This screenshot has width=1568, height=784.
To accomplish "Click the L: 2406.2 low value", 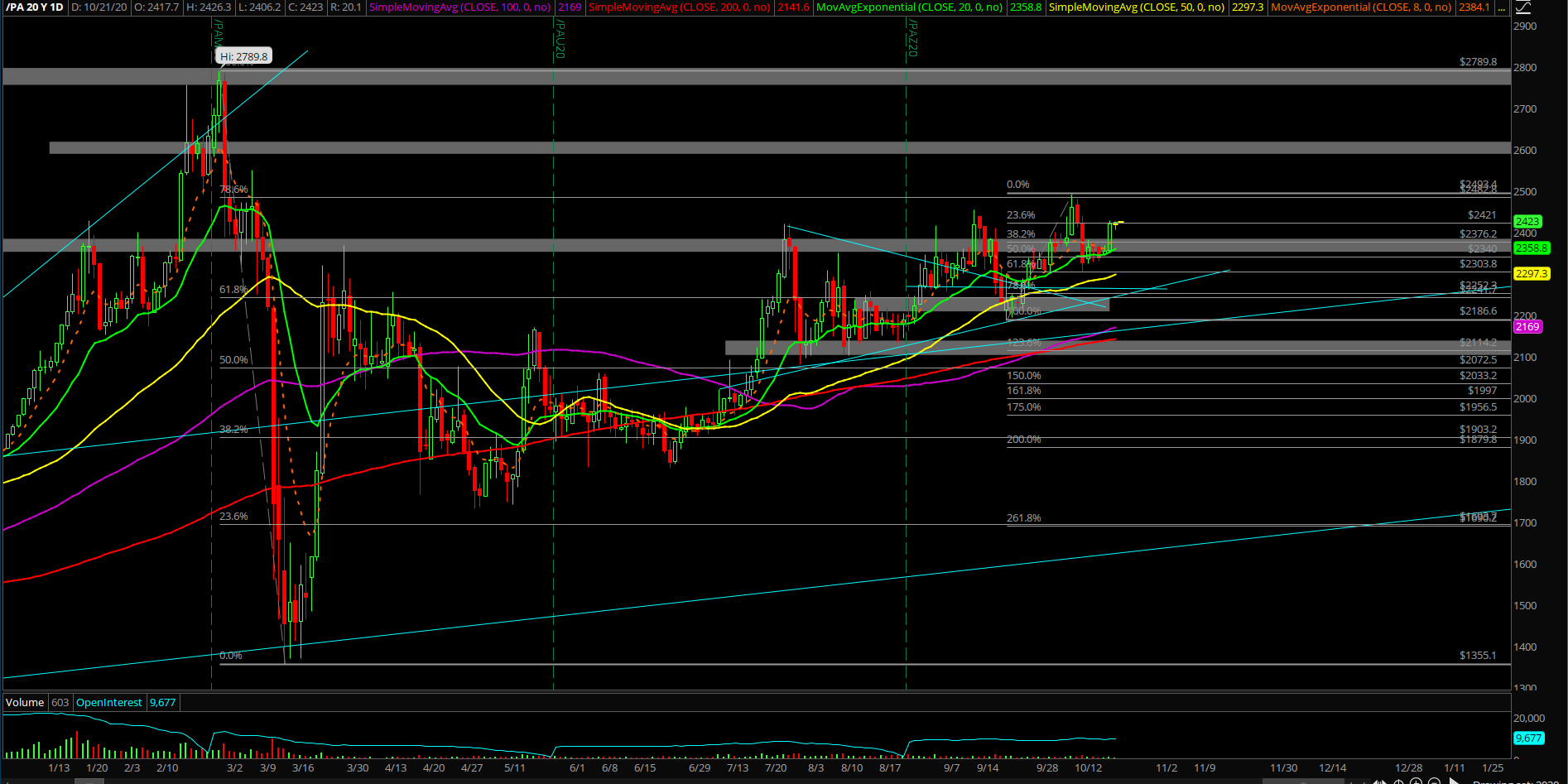I will (260, 7).
